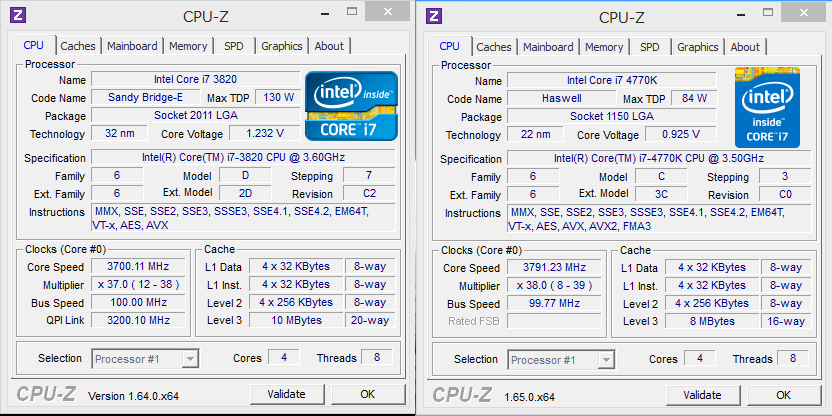
Task: Click OK button in left window
Action: 368,394
